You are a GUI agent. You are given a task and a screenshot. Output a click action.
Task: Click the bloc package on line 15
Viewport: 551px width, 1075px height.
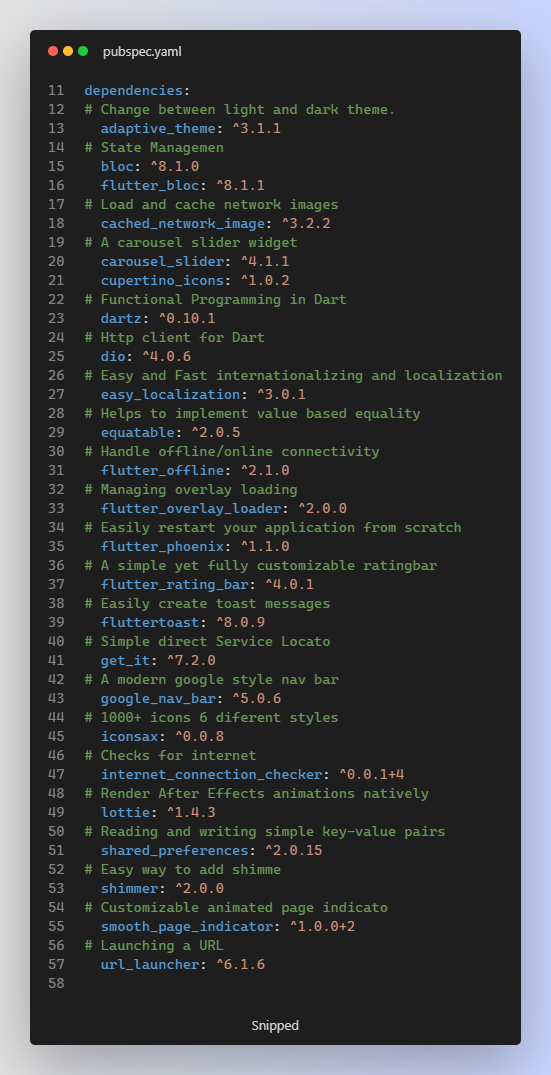(117, 167)
